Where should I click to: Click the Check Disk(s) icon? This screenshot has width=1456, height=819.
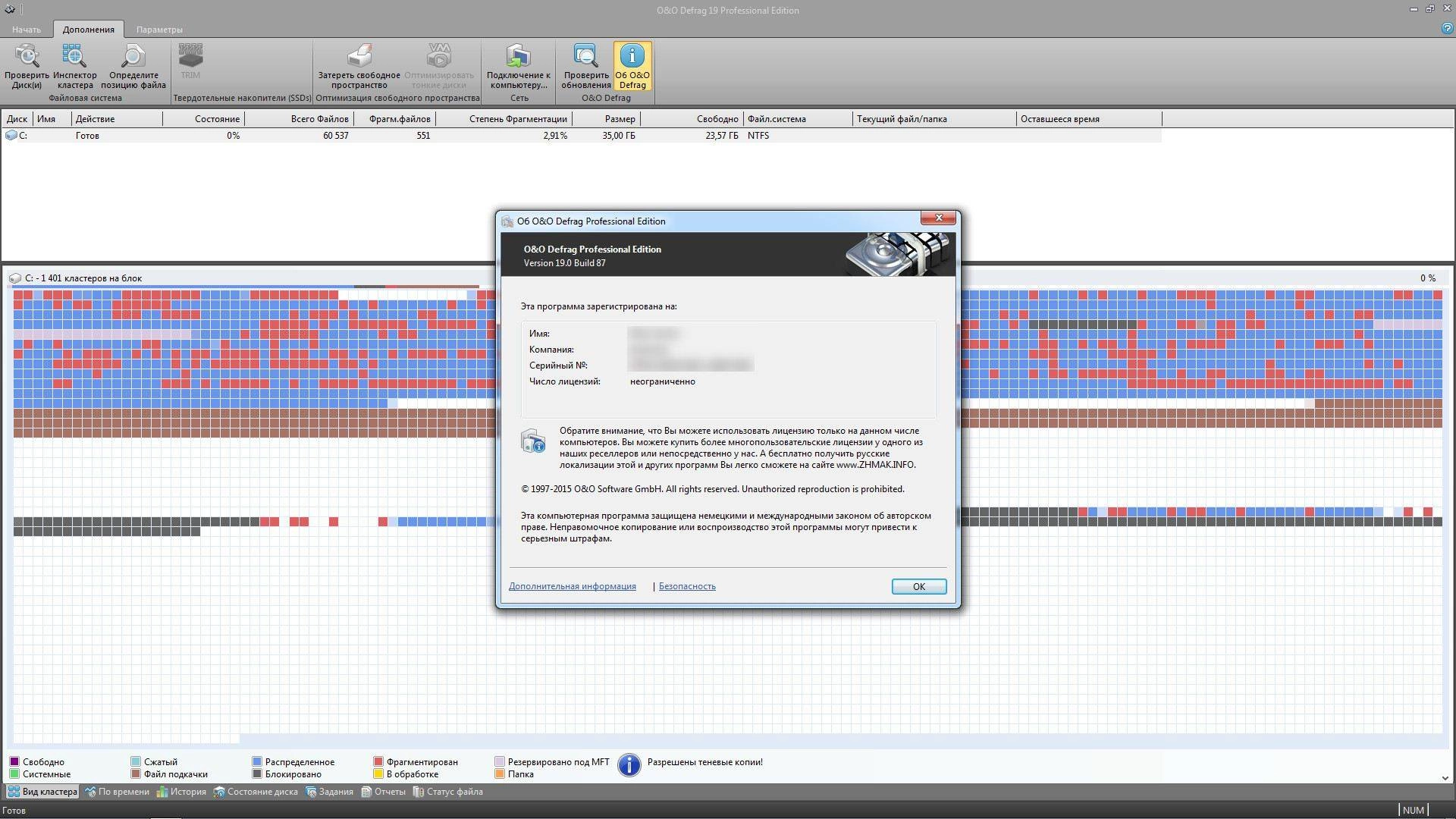(27, 56)
